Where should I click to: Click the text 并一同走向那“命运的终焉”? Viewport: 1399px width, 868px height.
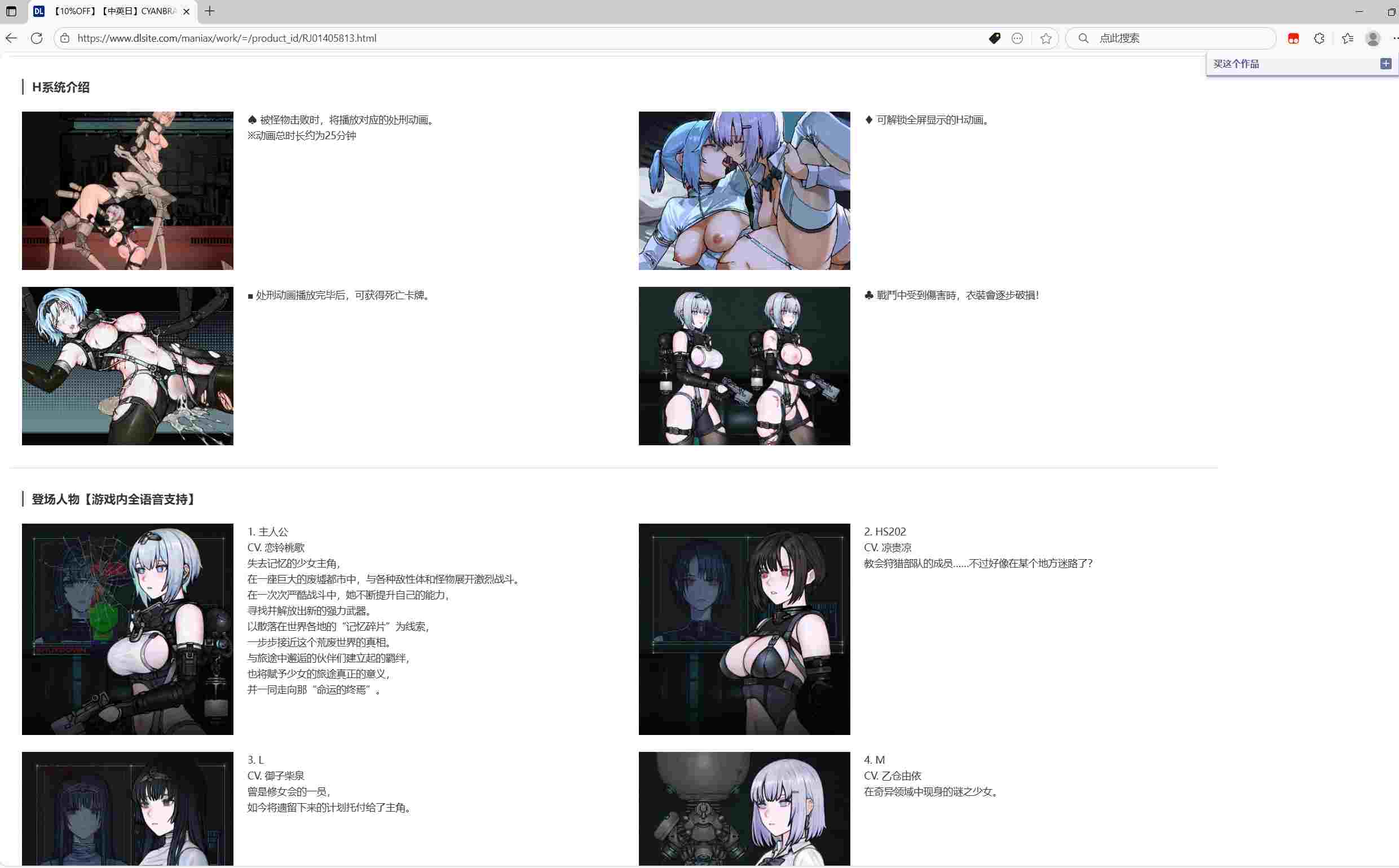coord(315,690)
